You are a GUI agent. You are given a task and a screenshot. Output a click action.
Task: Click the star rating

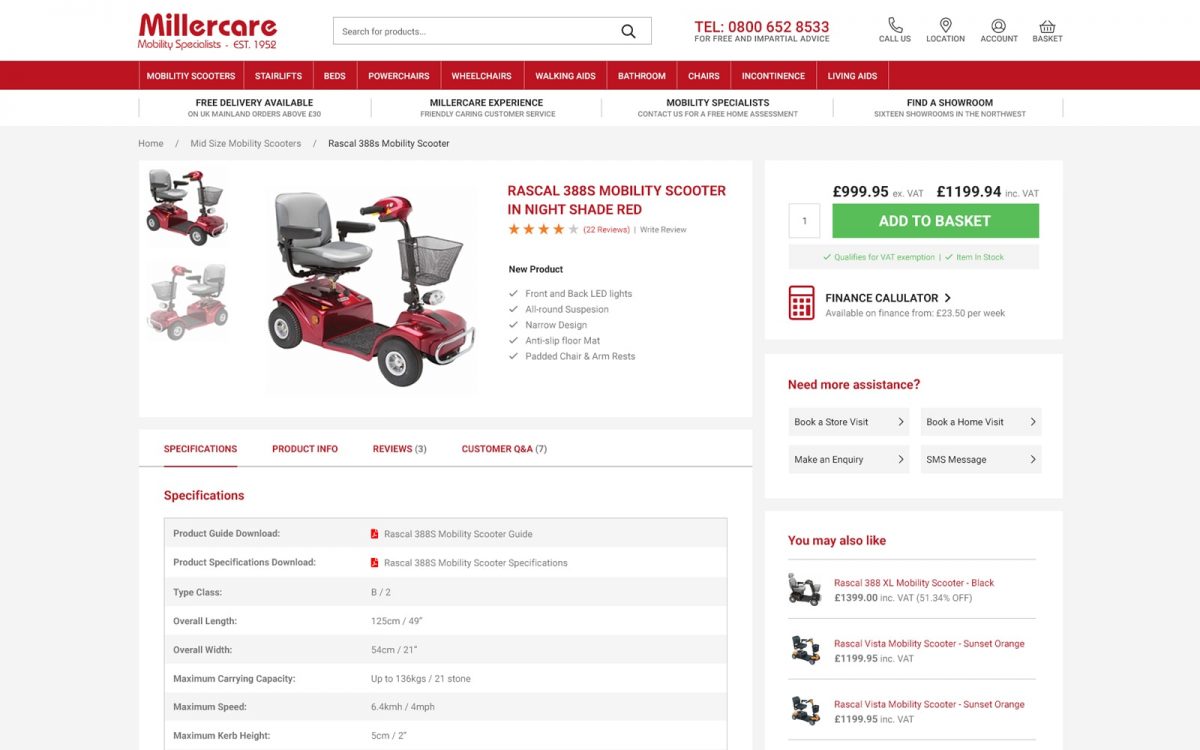pyautogui.click(x=543, y=229)
